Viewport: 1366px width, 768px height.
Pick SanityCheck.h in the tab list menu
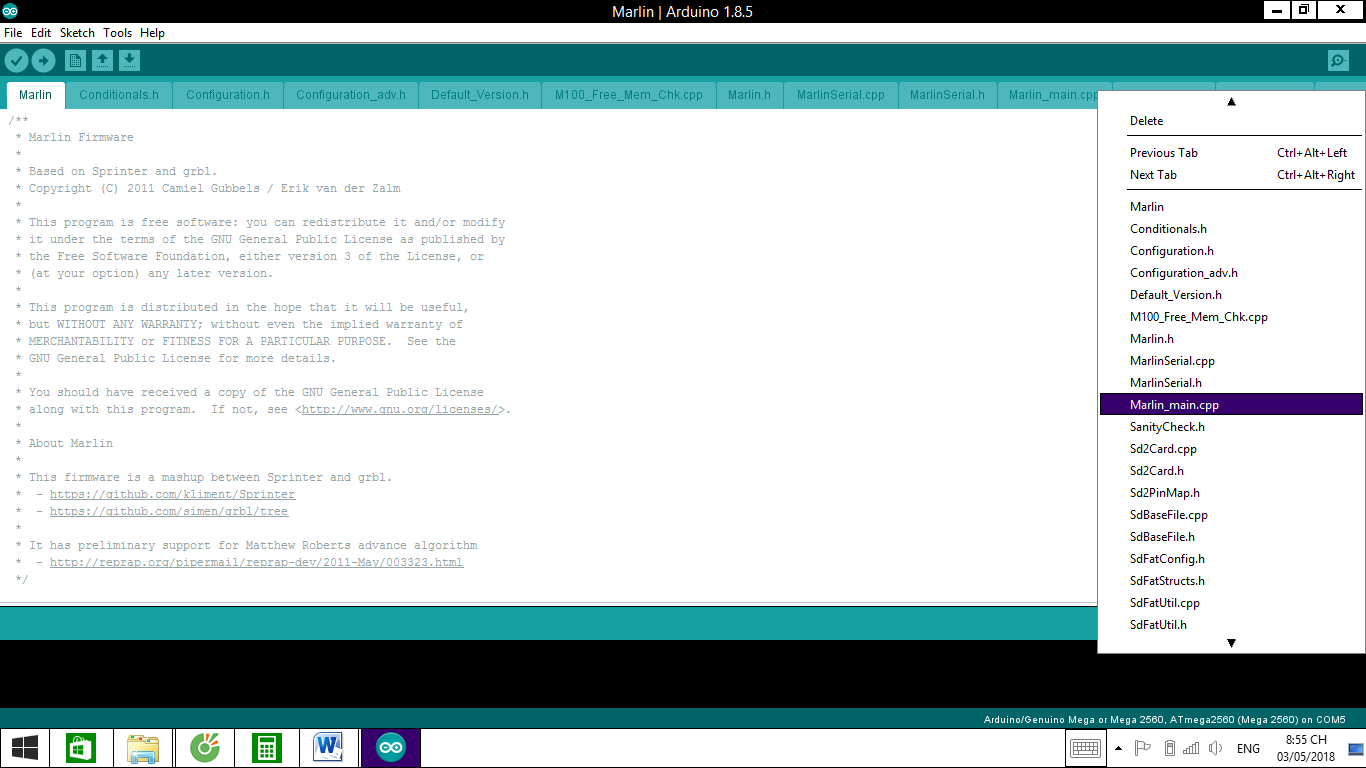1231,427
